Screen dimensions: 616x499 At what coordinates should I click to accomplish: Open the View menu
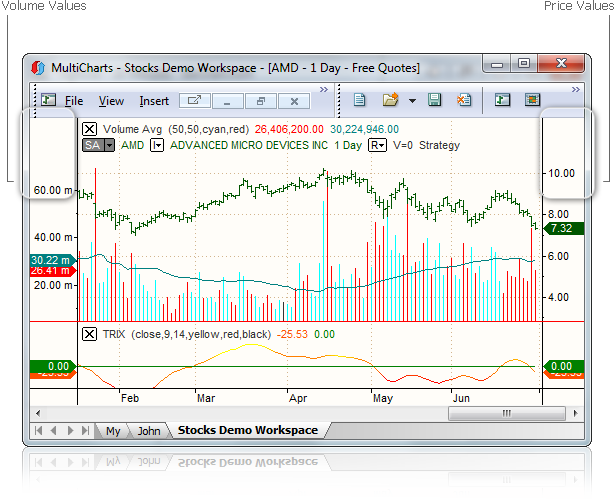point(111,101)
